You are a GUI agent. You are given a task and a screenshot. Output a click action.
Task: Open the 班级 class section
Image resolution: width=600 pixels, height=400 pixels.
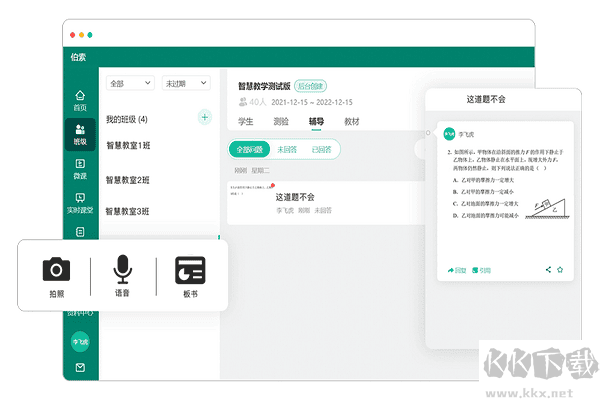coord(80,134)
